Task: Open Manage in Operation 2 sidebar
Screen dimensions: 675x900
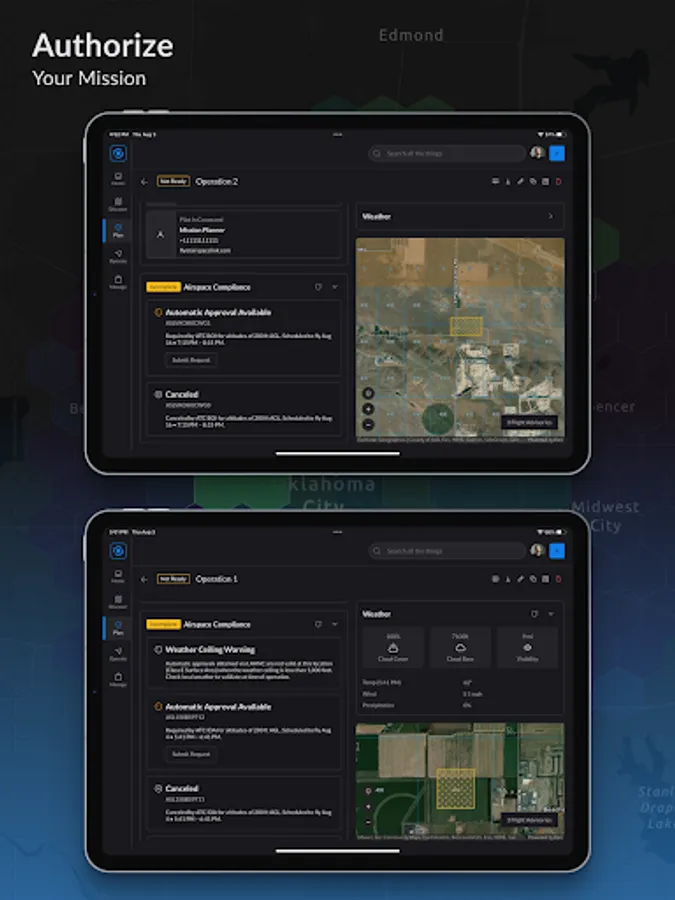Action: tap(118, 282)
